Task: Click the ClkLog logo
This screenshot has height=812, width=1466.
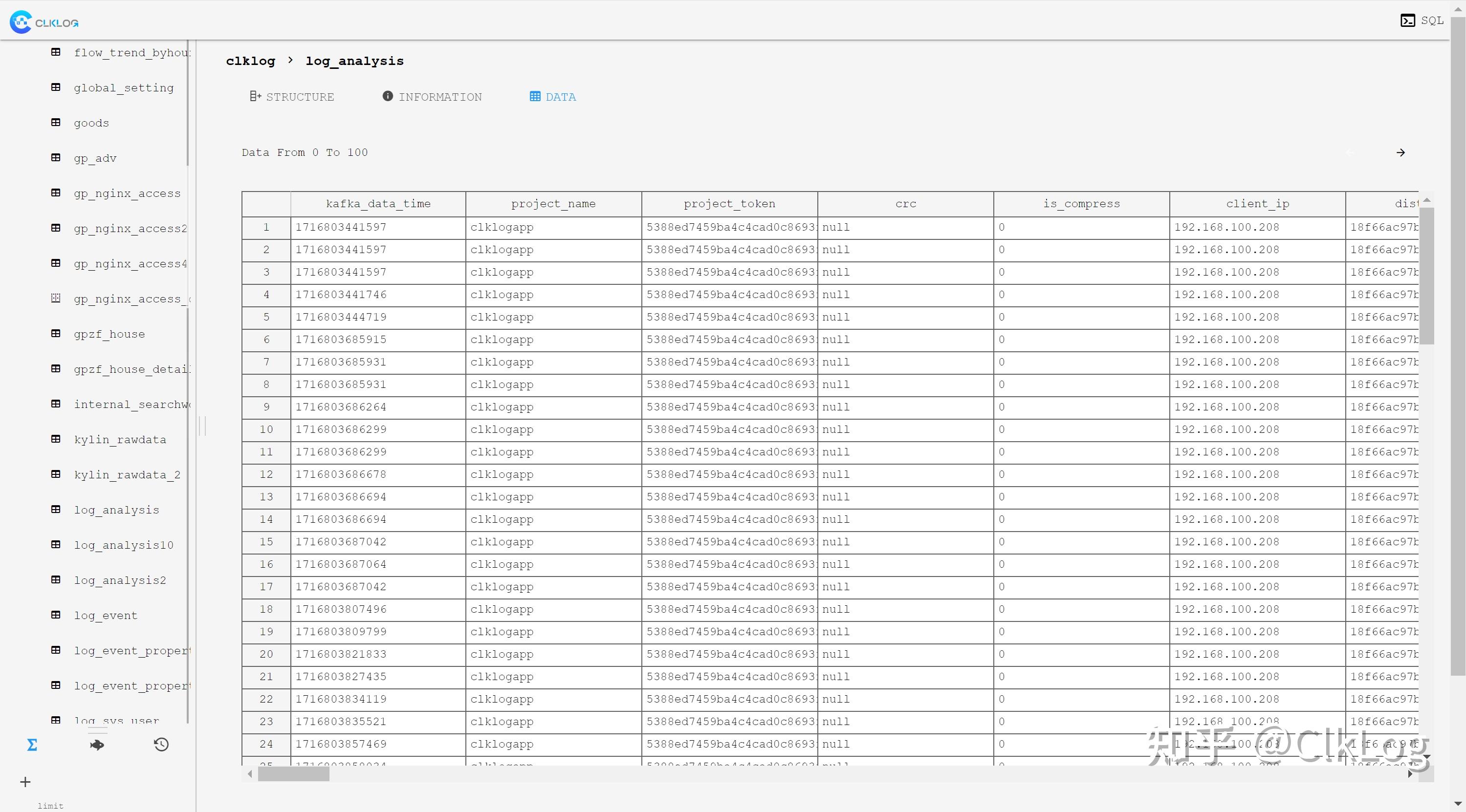Action: (x=44, y=22)
